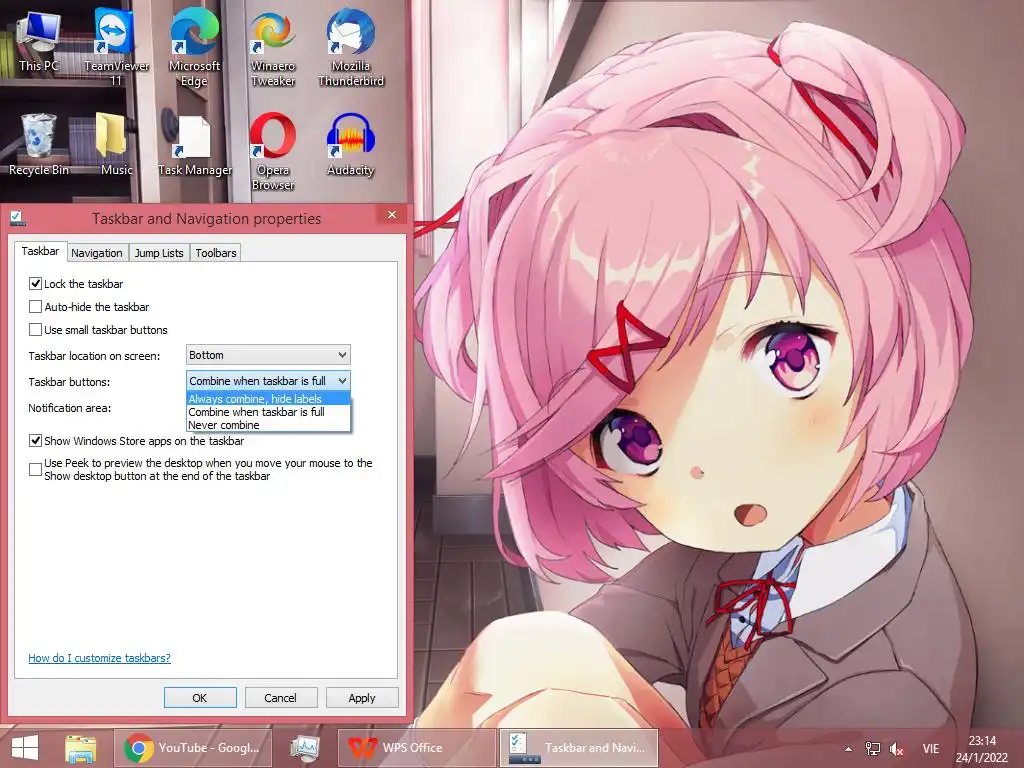The height and width of the screenshot is (768, 1024).
Task: Select the Taskbar tab
Action: click(x=40, y=251)
